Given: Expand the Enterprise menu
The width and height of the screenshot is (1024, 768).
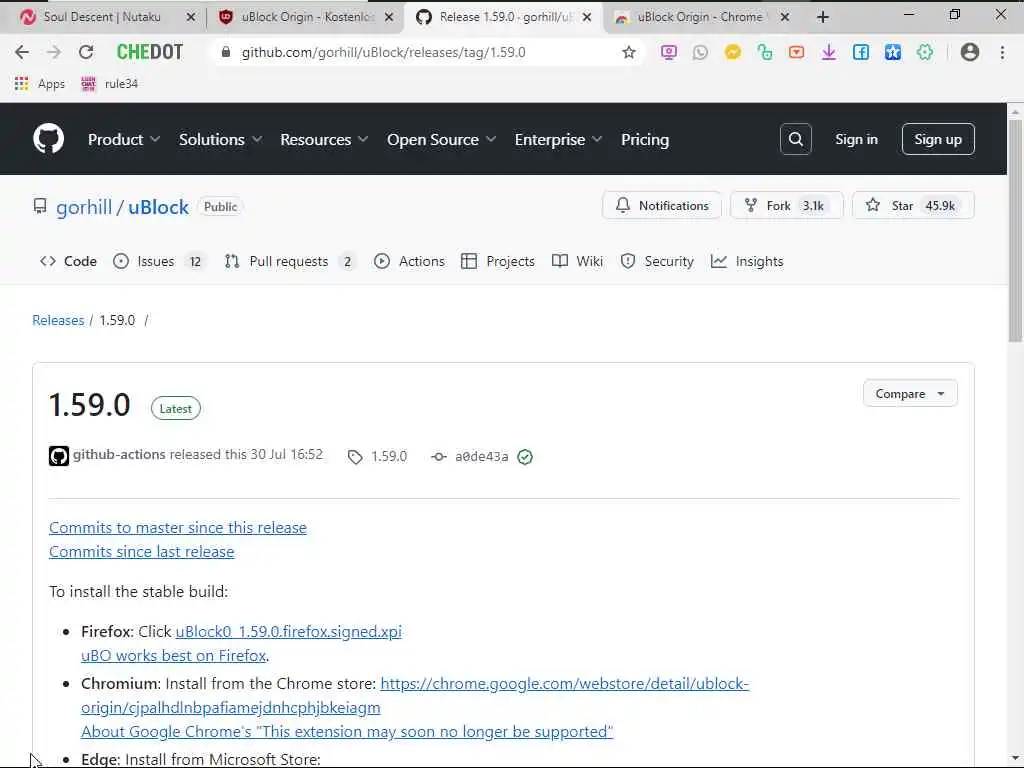Looking at the screenshot, I should click(558, 139).
